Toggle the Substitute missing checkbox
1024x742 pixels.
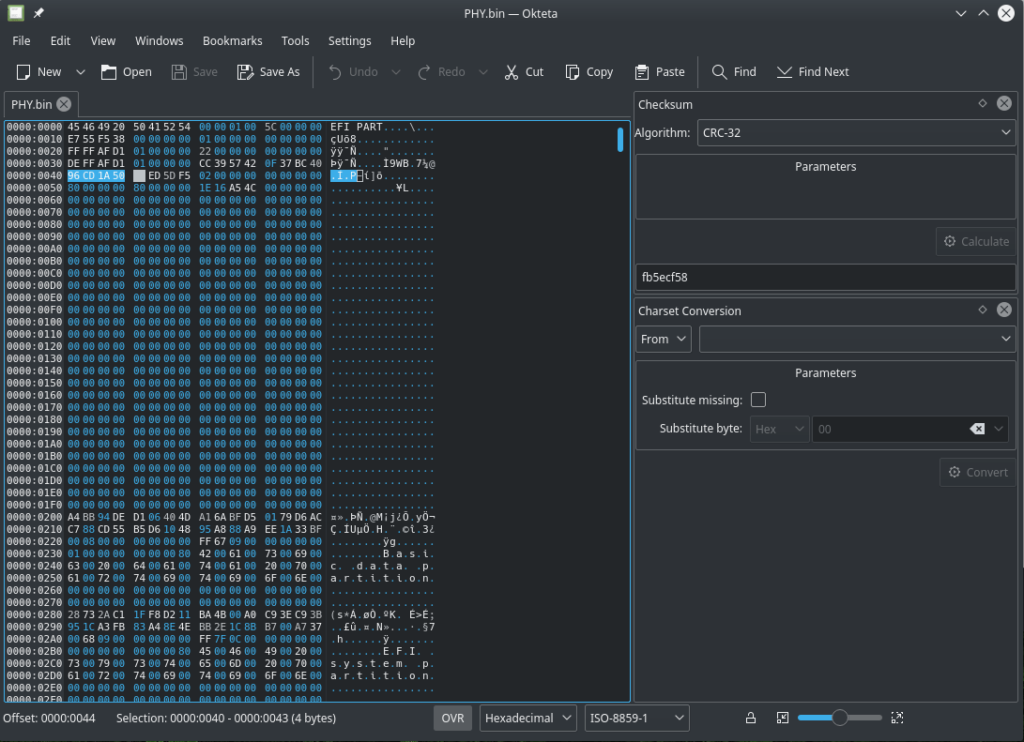point(758,400)
